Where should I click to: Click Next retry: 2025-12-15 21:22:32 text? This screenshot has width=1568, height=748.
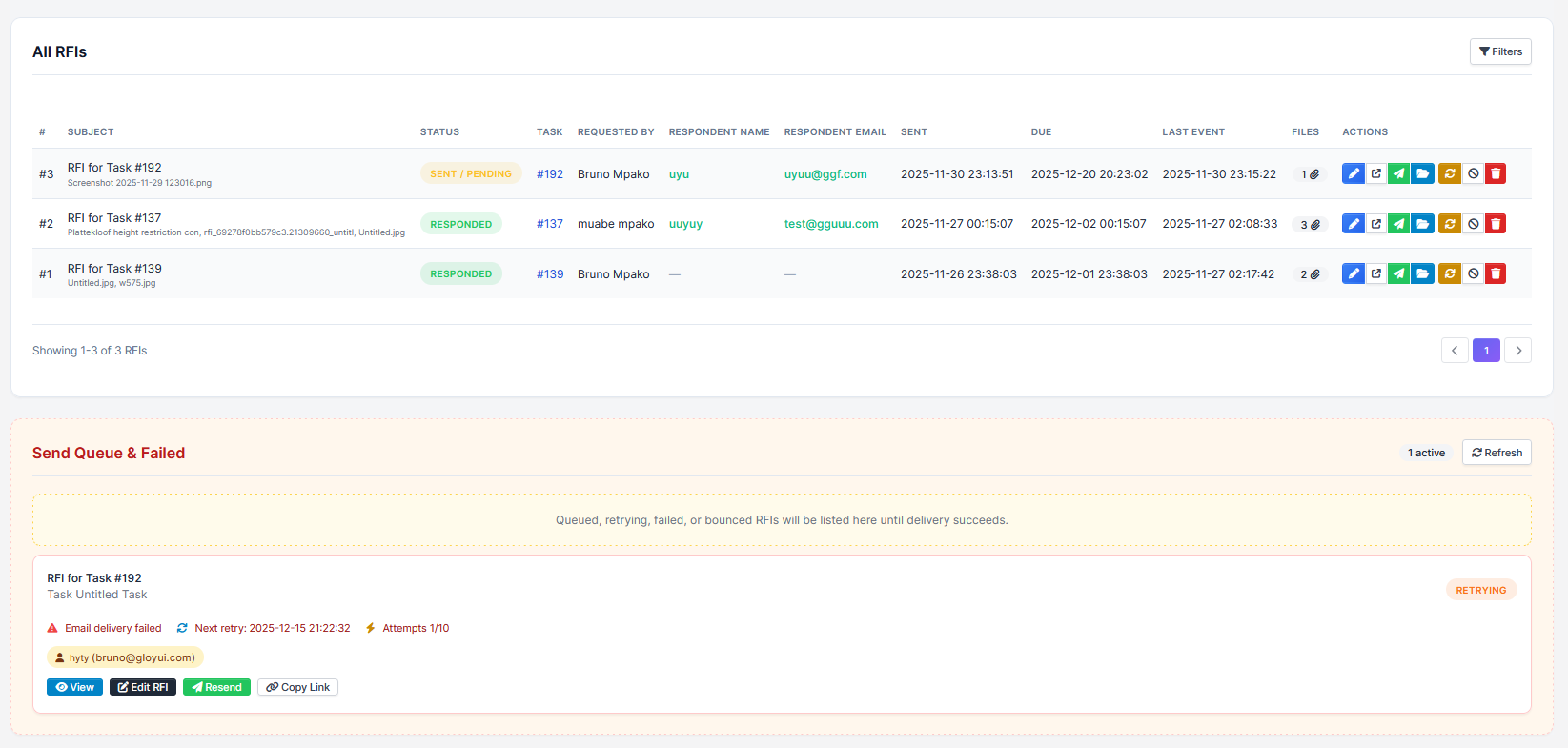(273, 628)
